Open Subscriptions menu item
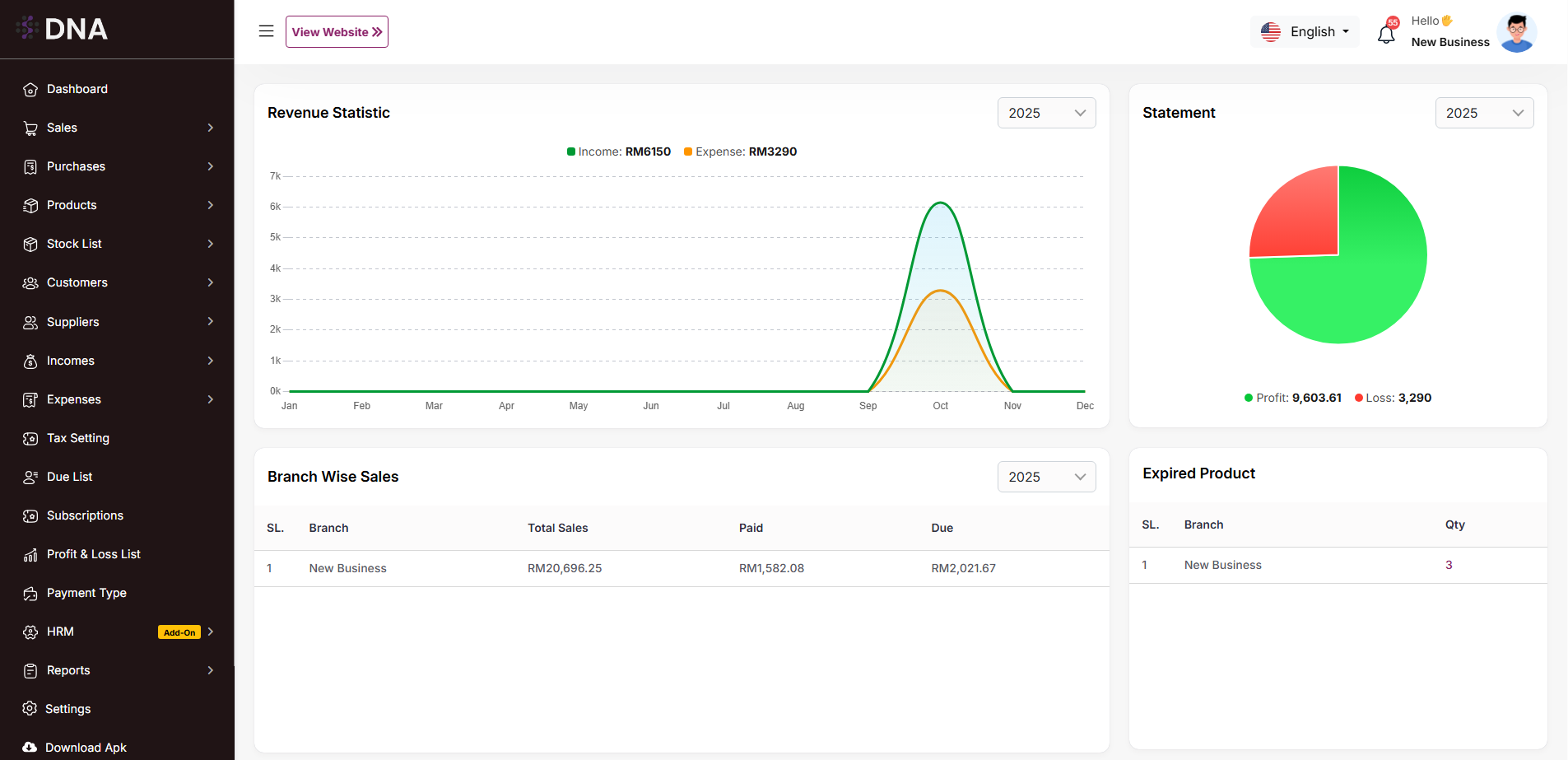Viewport: 1568px width, 760px height. (85, 515)
